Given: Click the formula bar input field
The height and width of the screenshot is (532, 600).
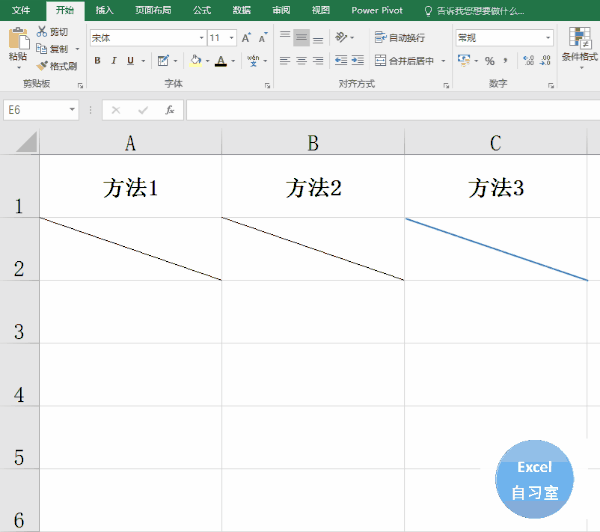Looking at the screenshot, I should coord(393,110).
